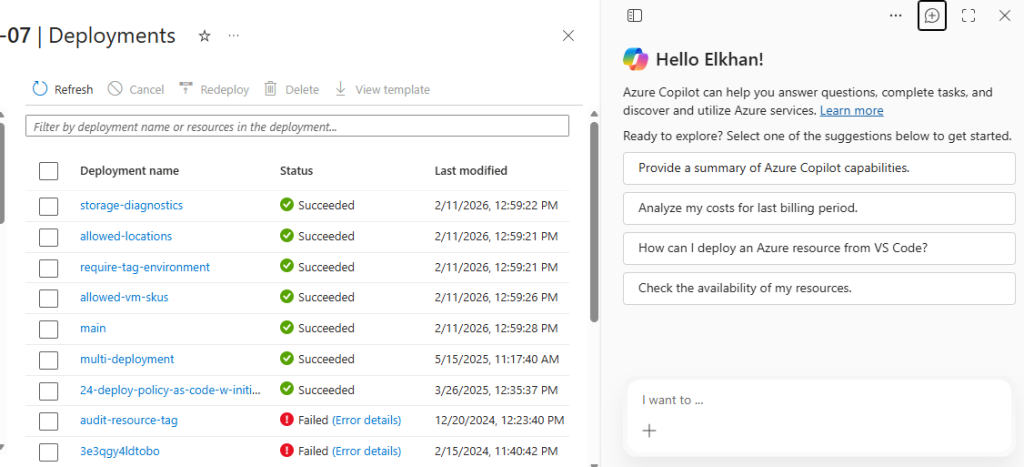
Task: Close the Deployments blade with X
Action: coord(568,36)
